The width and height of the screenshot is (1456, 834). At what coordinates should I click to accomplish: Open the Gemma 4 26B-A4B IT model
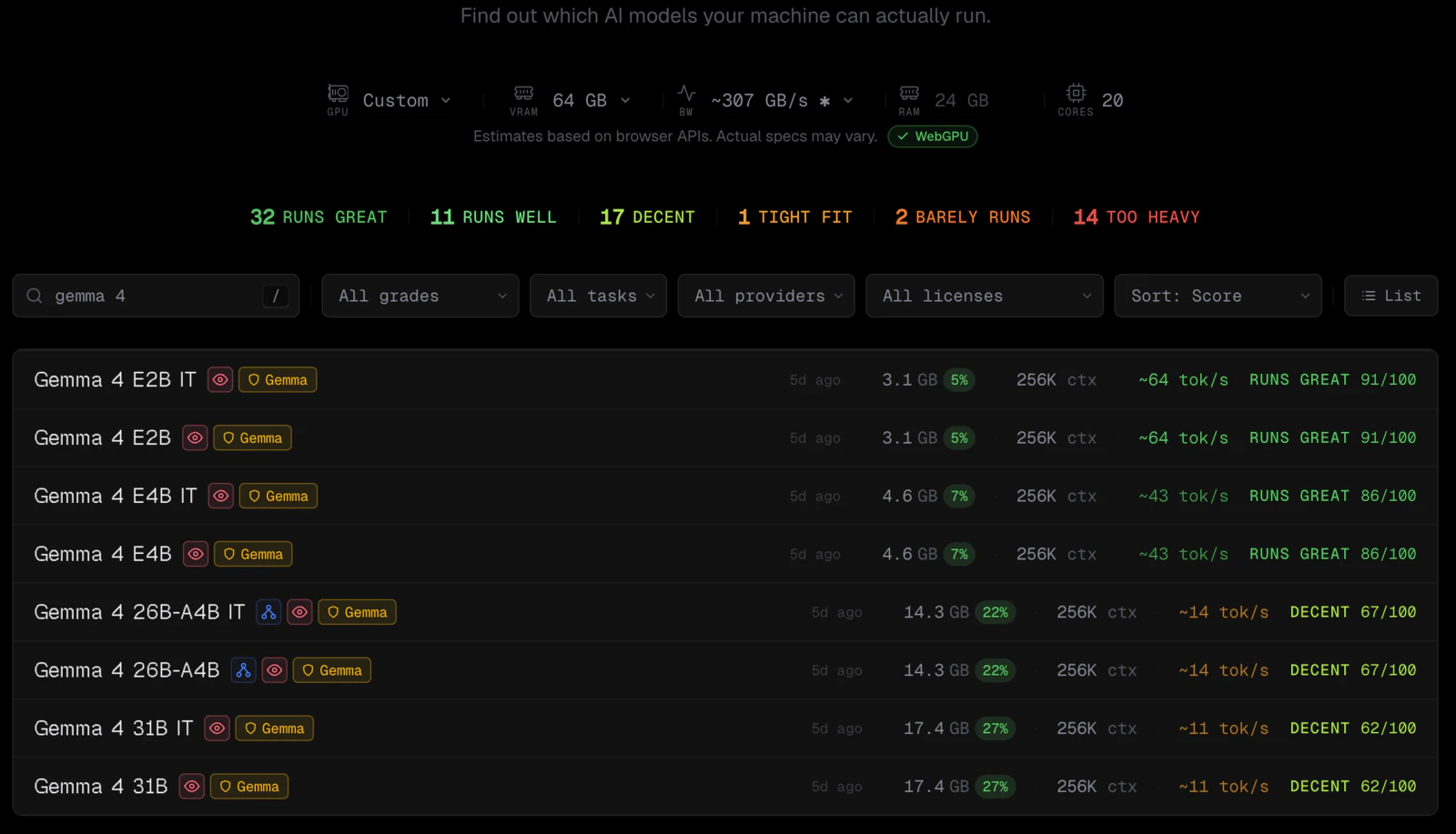tap(725, 612)
